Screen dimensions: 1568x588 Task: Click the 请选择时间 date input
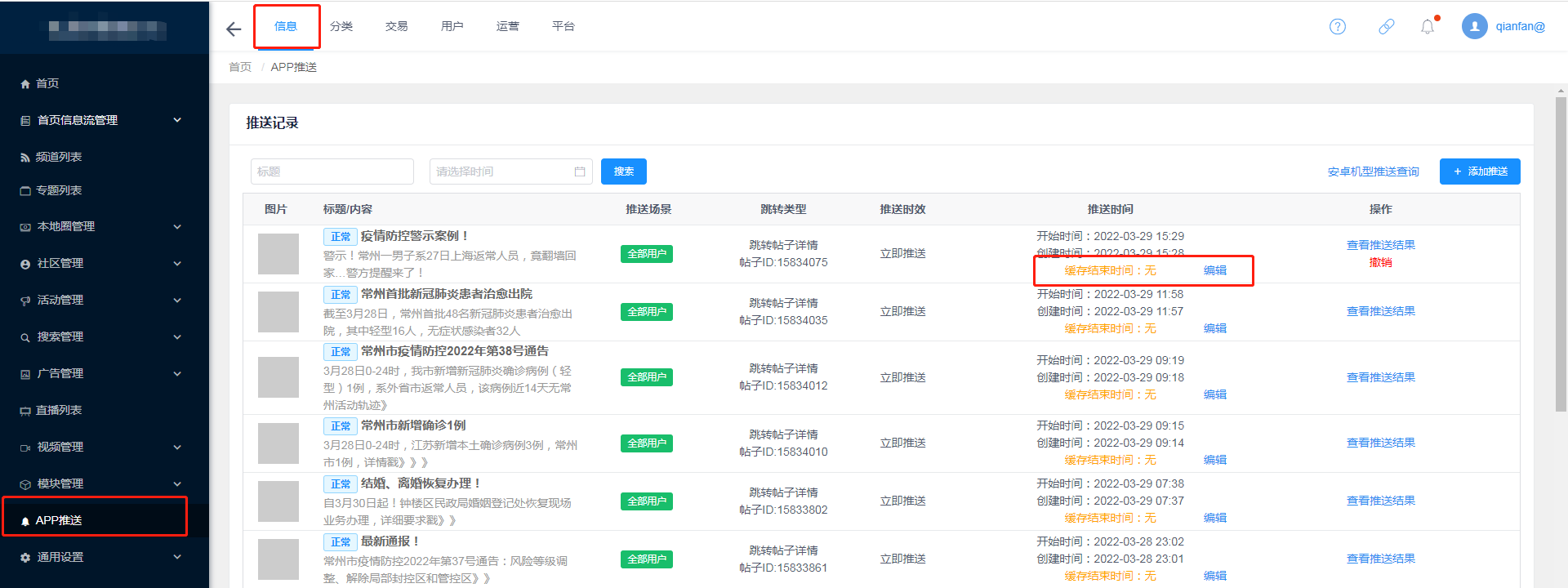tap(511, 171)
